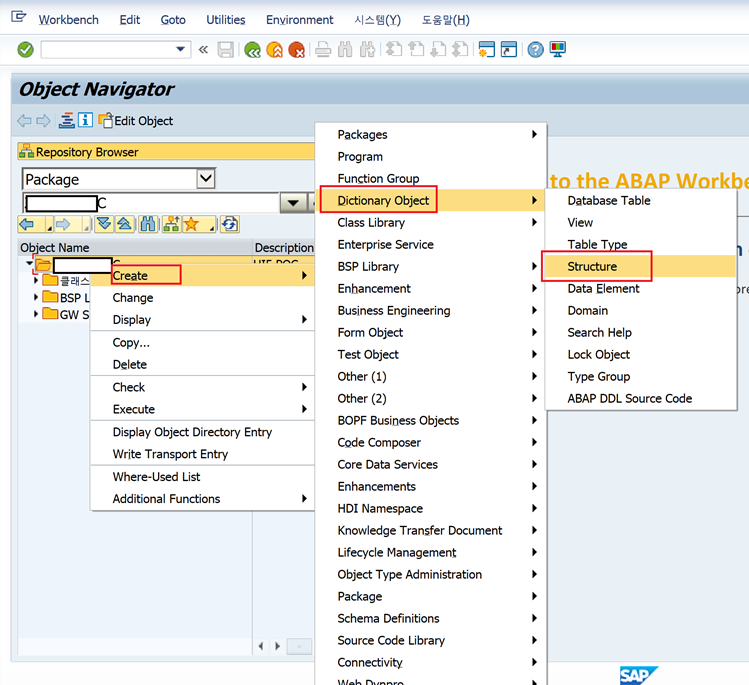Screen dimensions: 749x685
Task: Select Dictionary Object in the submenu
Action: point(430,200)
